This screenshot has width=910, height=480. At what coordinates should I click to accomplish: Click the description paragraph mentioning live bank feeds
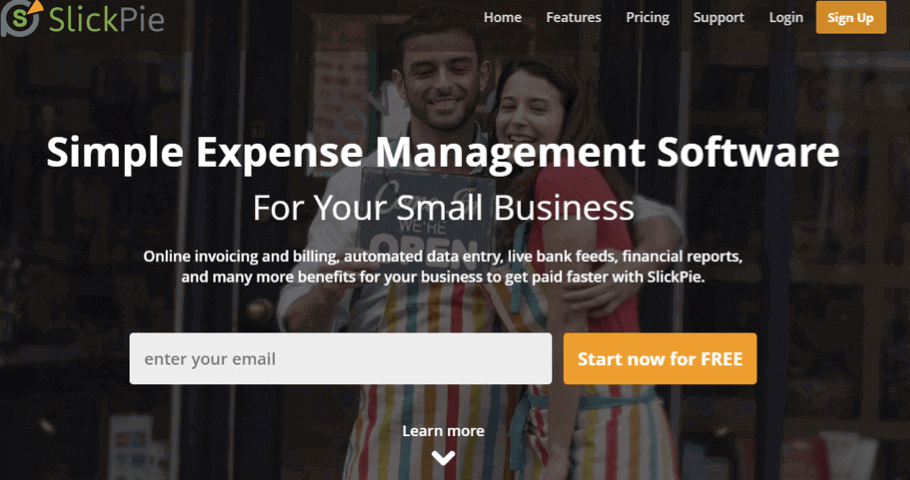tap(443, 266)
